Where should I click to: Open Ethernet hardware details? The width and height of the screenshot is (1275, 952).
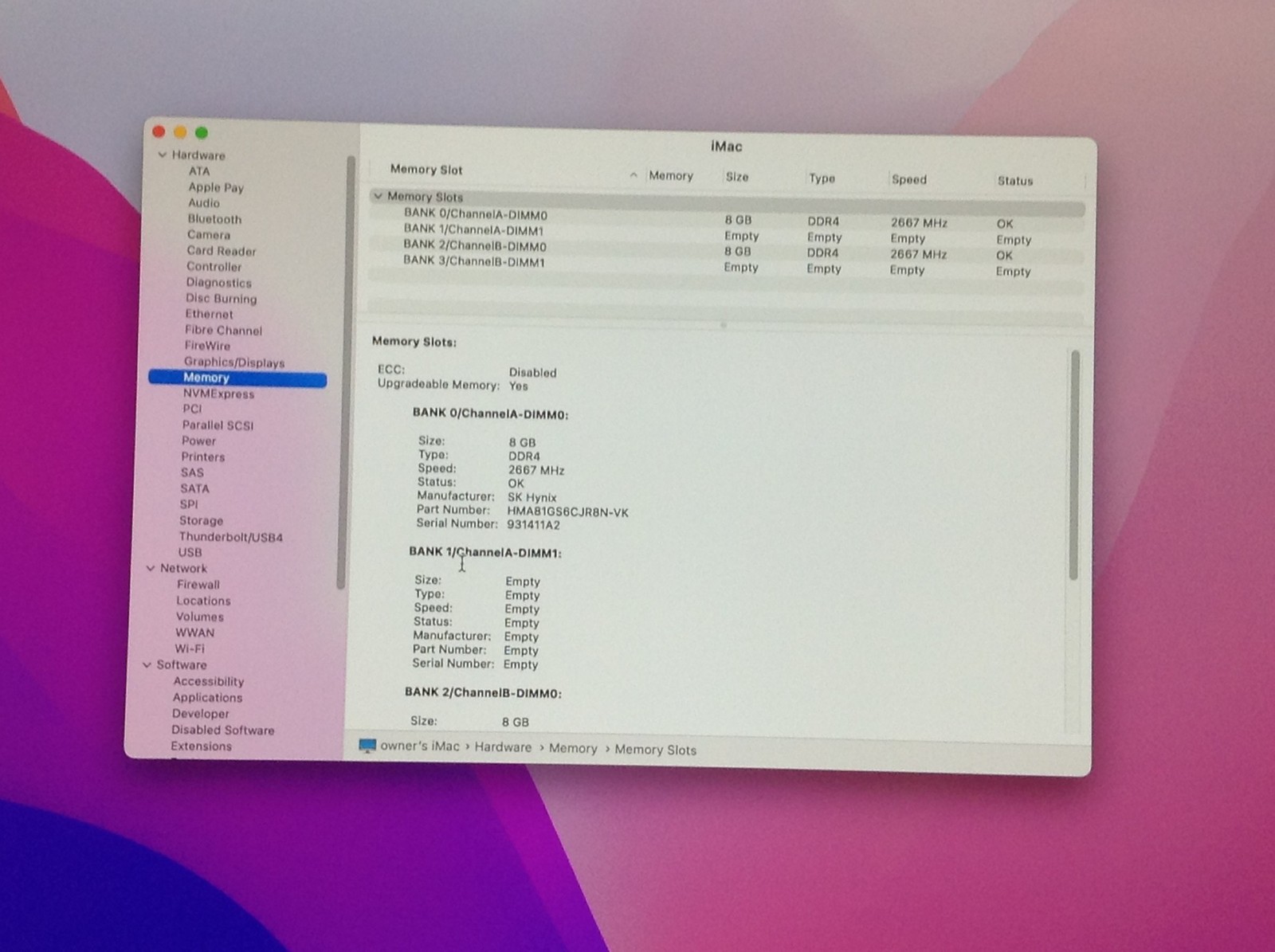tap(209, 314)
